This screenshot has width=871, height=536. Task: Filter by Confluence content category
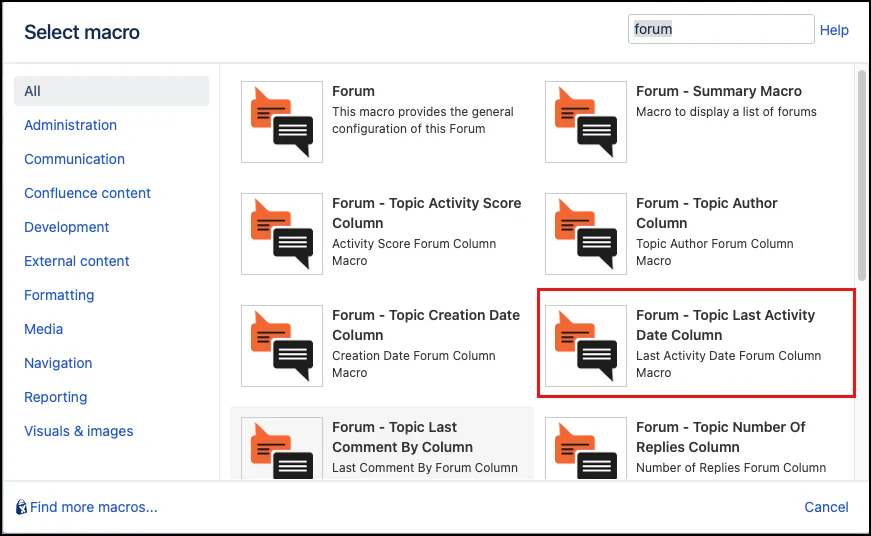pyautogui.click(x=87, y=193)
